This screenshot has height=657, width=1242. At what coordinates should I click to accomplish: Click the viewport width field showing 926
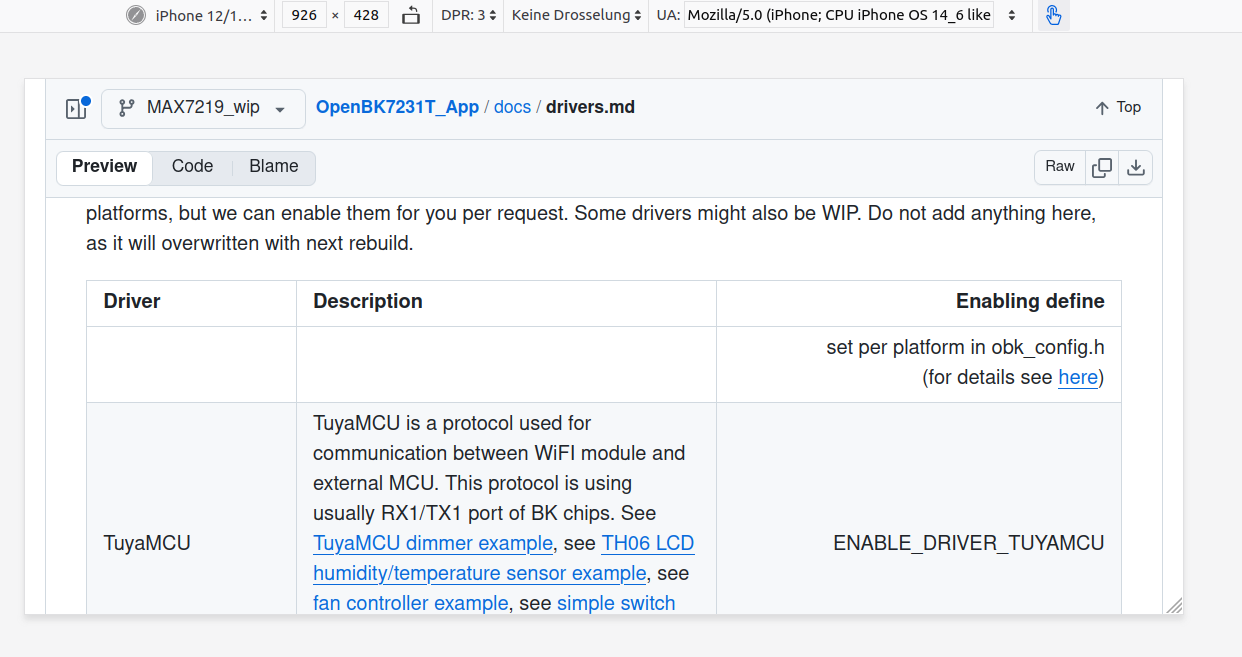tap(304, 15)
